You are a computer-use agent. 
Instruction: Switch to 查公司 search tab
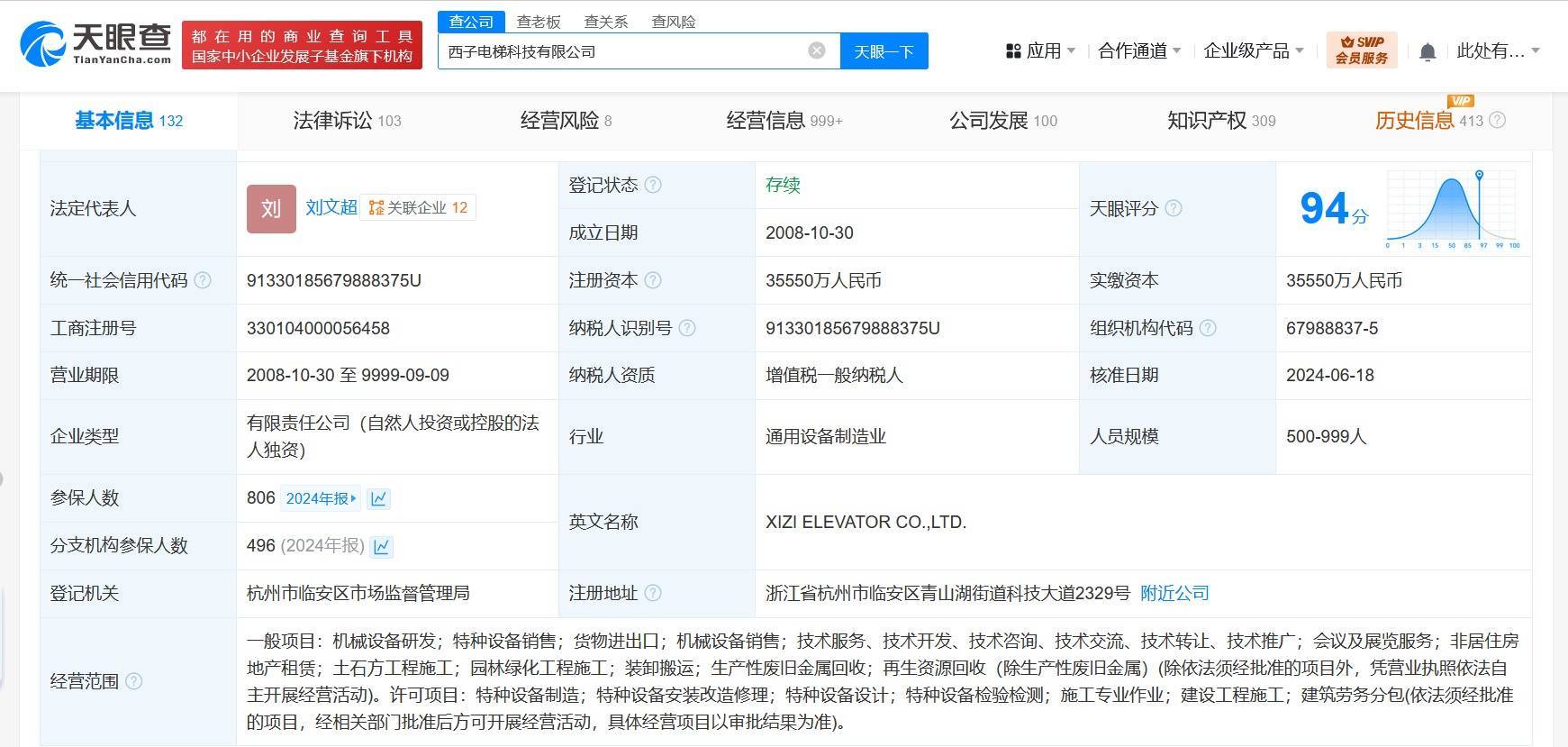pos(472,22)
